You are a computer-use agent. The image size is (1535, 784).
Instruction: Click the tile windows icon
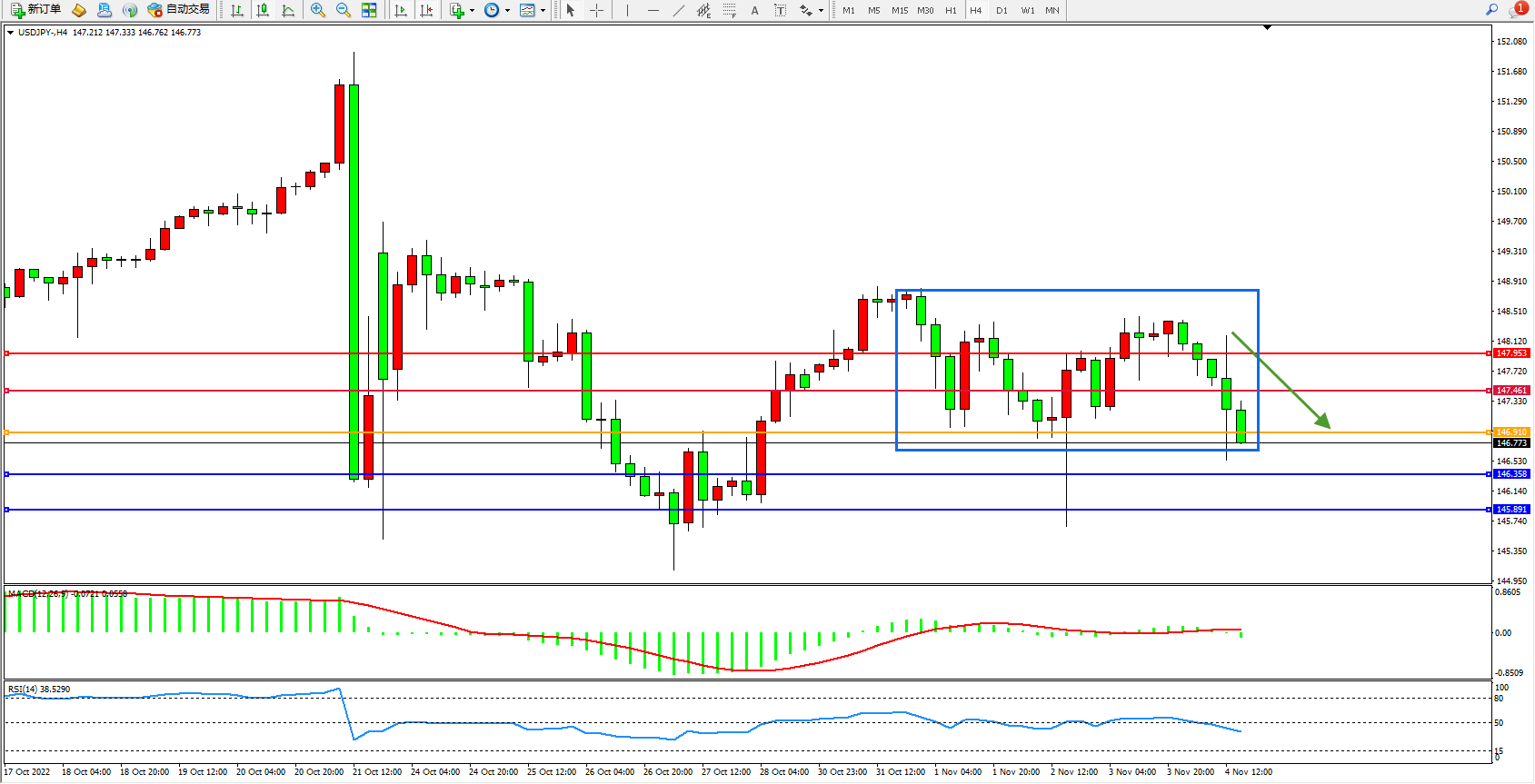[x=369, y=10]
